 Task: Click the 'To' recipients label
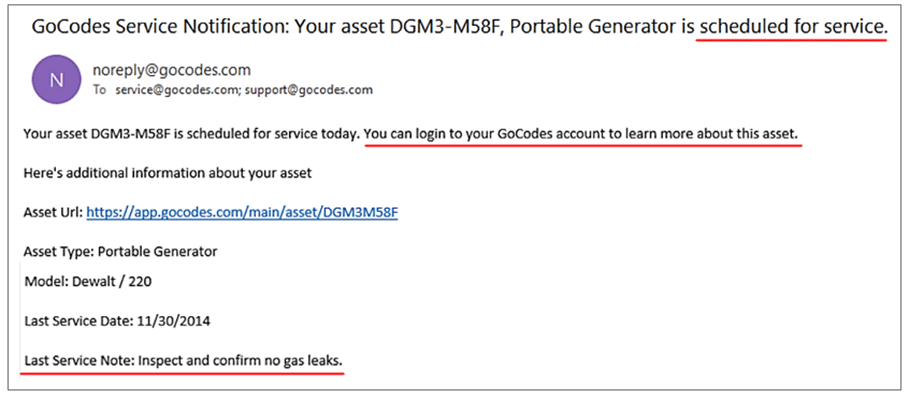pyautogui.click(x=101, y=90)
